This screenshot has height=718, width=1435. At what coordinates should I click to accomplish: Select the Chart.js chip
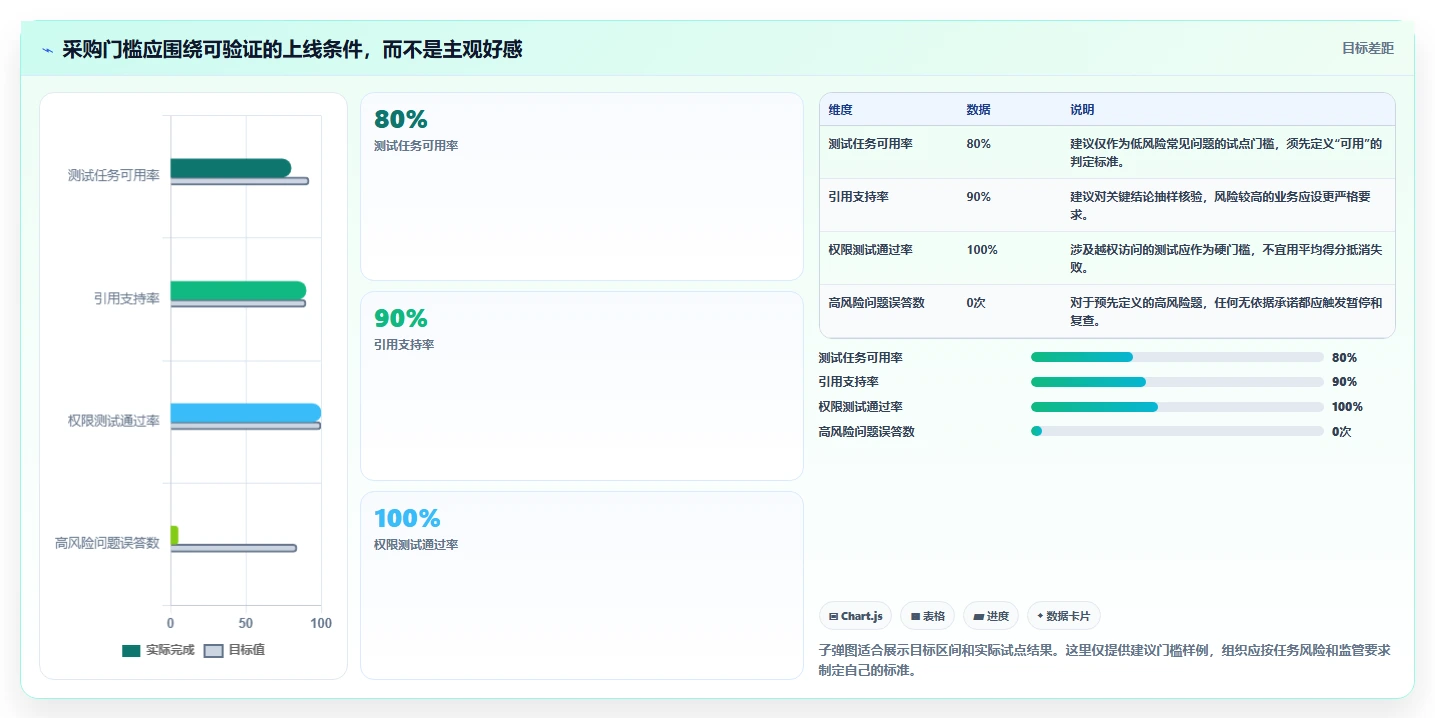[x=855, y=616]
